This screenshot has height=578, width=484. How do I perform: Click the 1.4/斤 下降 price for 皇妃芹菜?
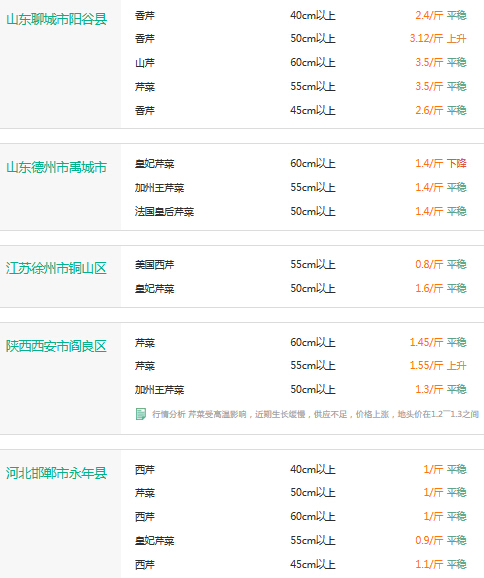[441, 163]
